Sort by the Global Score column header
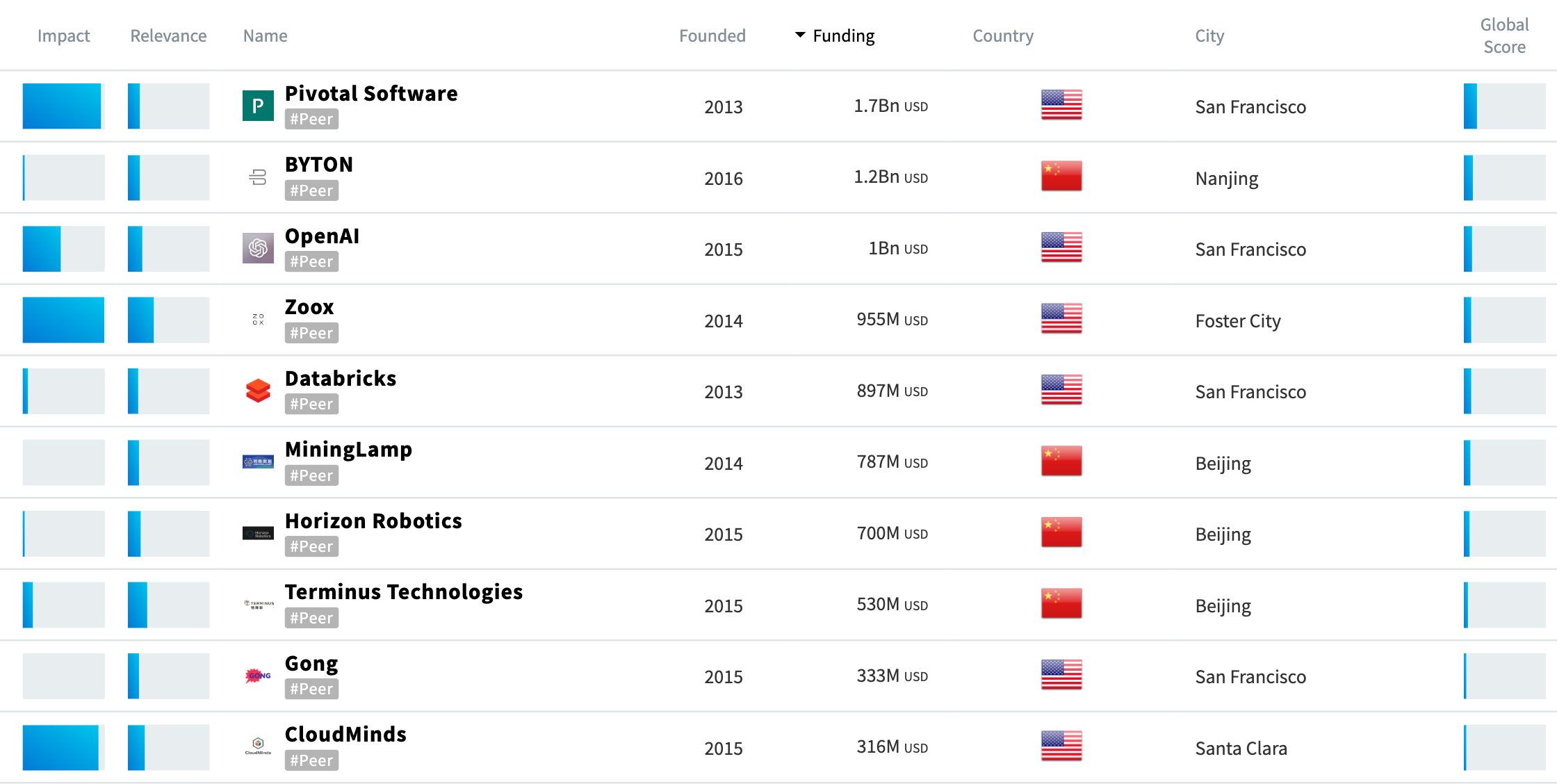Viewport: 1557px width, 784px height. coord(1503,35)
